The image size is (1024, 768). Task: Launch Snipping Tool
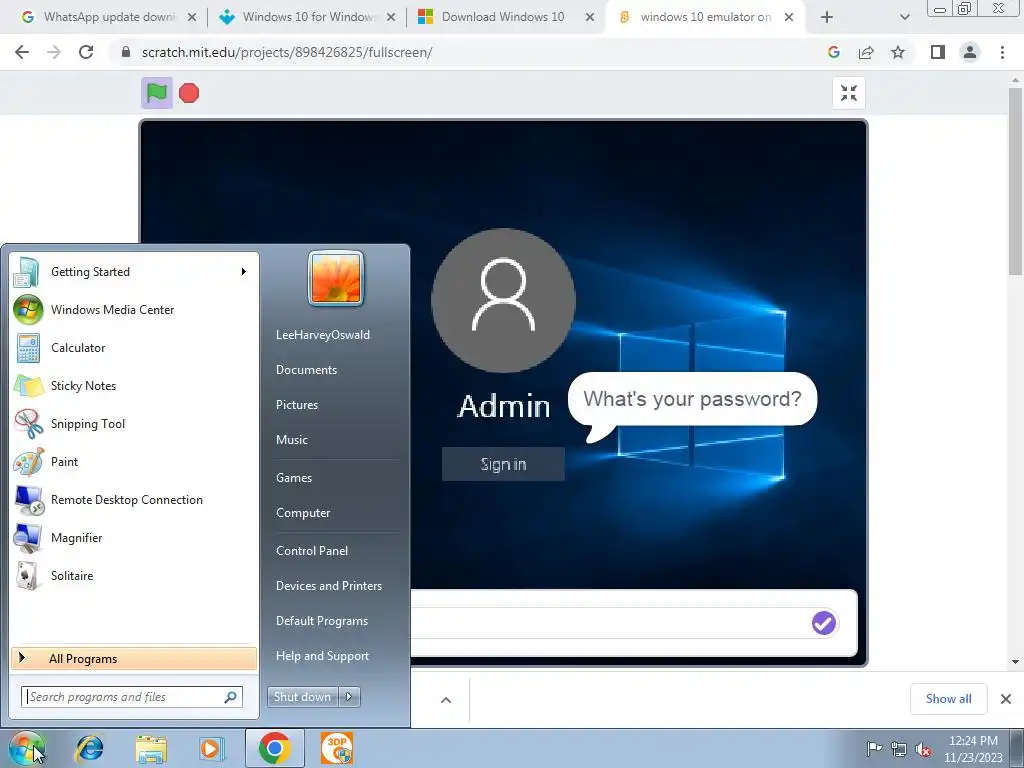tap(135, 423)
